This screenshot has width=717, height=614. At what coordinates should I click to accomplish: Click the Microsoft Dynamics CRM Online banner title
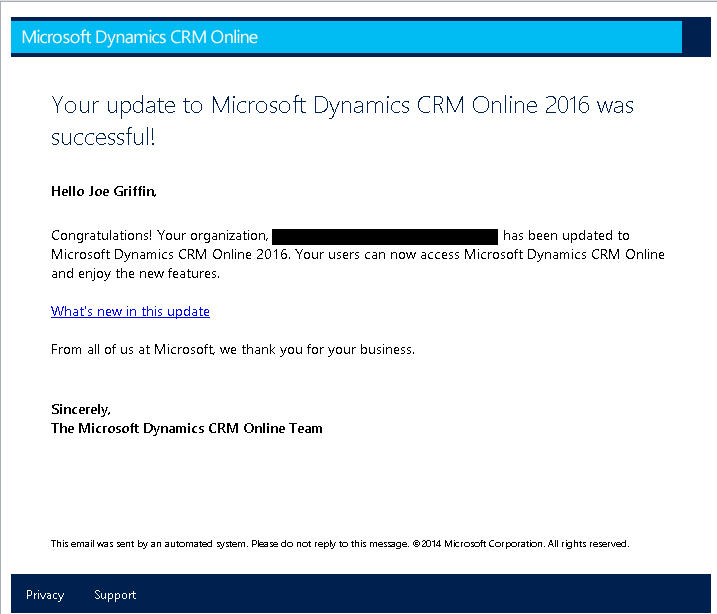[x=140, y=38]
